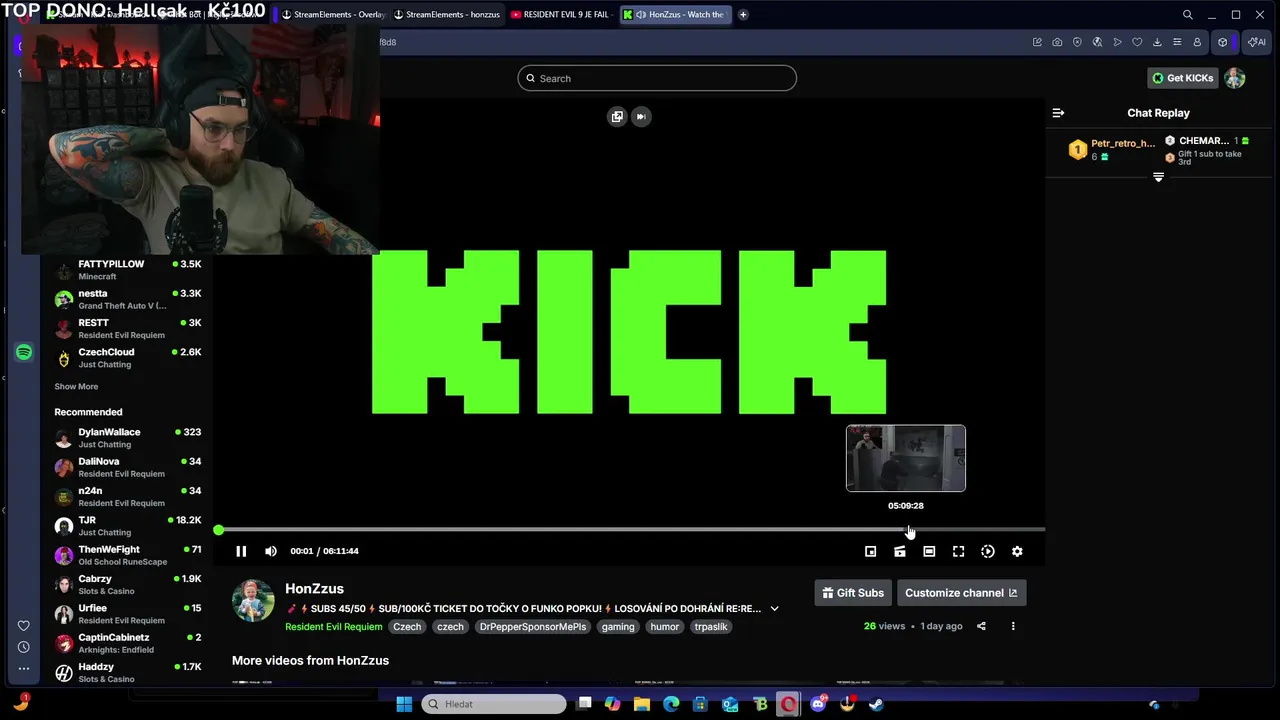
Task: Click Show More in following list
Action: (76, 386)
